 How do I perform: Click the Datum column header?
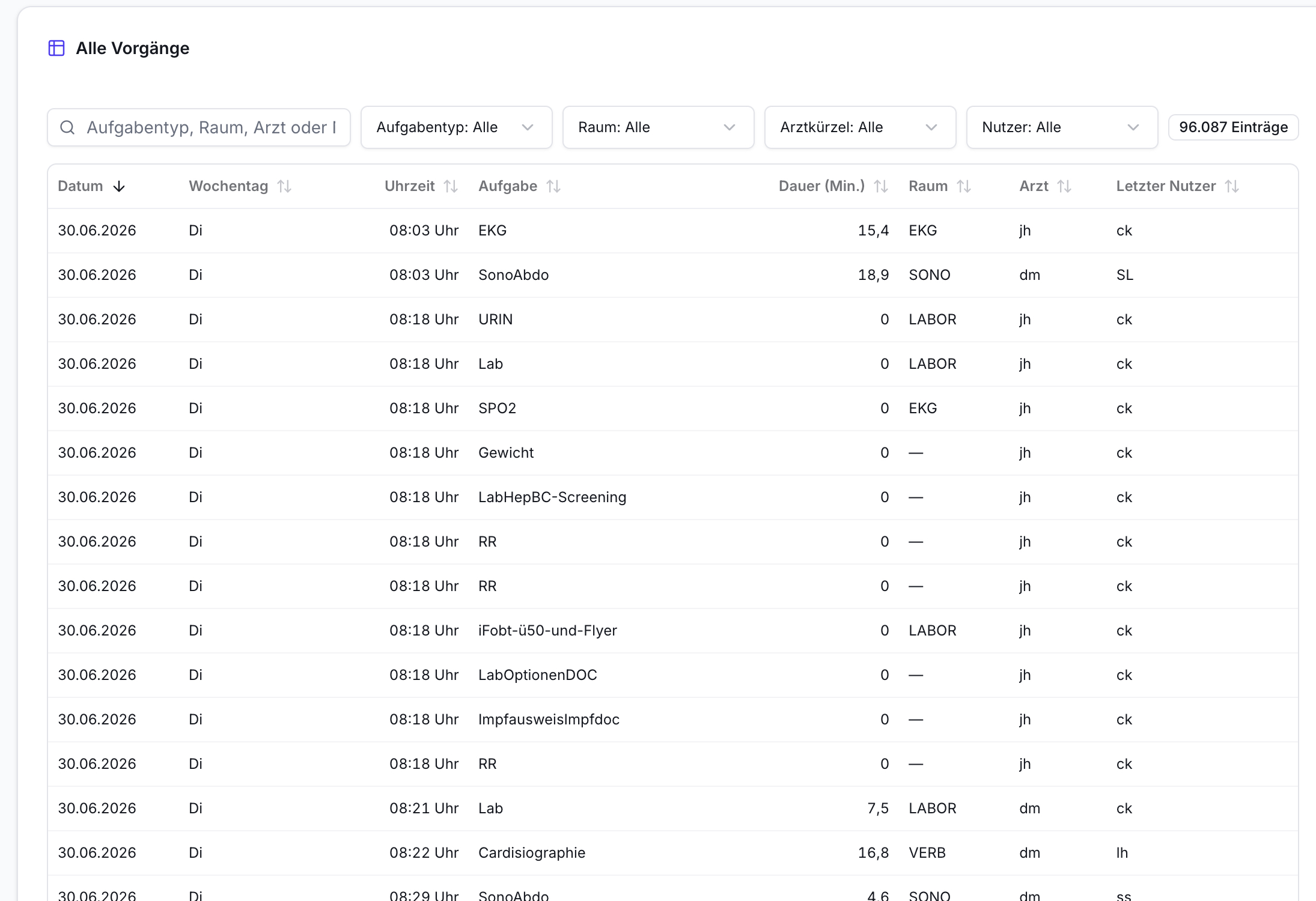coord(81,186)
